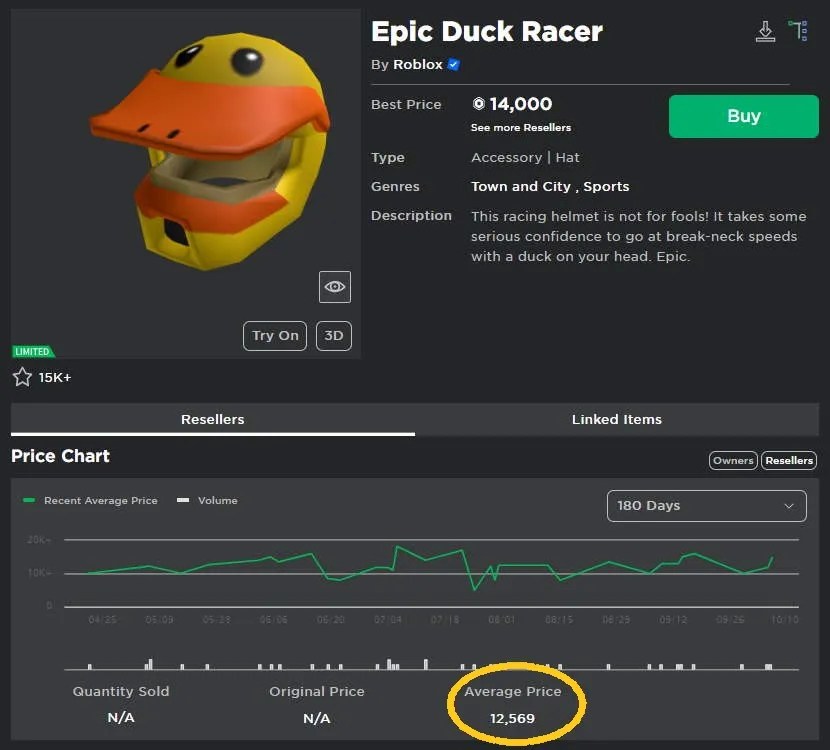Click the Original Price N/A value
The image size is (830, 750).
click(317, 718)
